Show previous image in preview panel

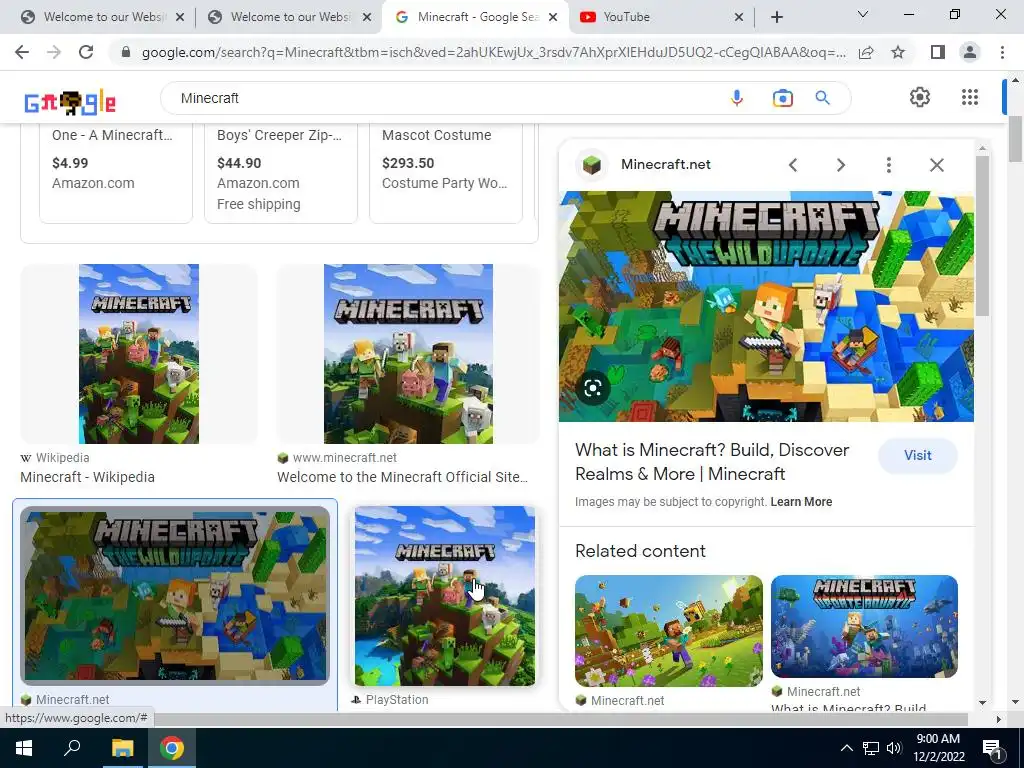pos(793,165)
